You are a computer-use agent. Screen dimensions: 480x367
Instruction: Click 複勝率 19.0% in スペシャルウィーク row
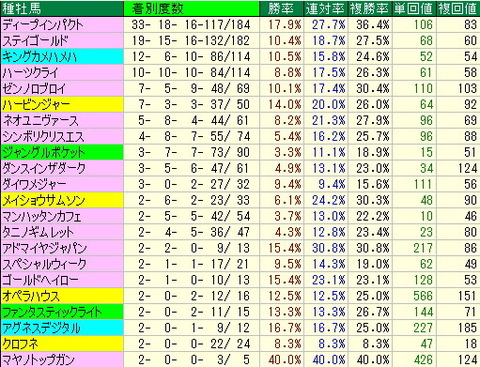click(x=373, y=264)
